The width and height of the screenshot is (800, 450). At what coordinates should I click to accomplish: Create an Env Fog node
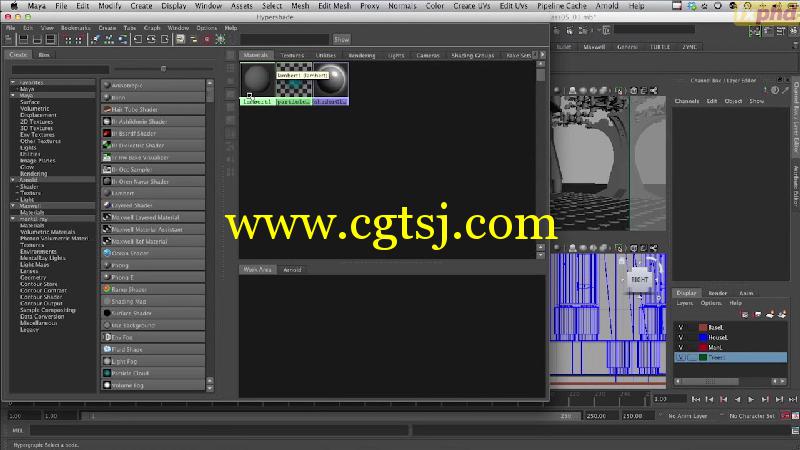tap(153, 337)
